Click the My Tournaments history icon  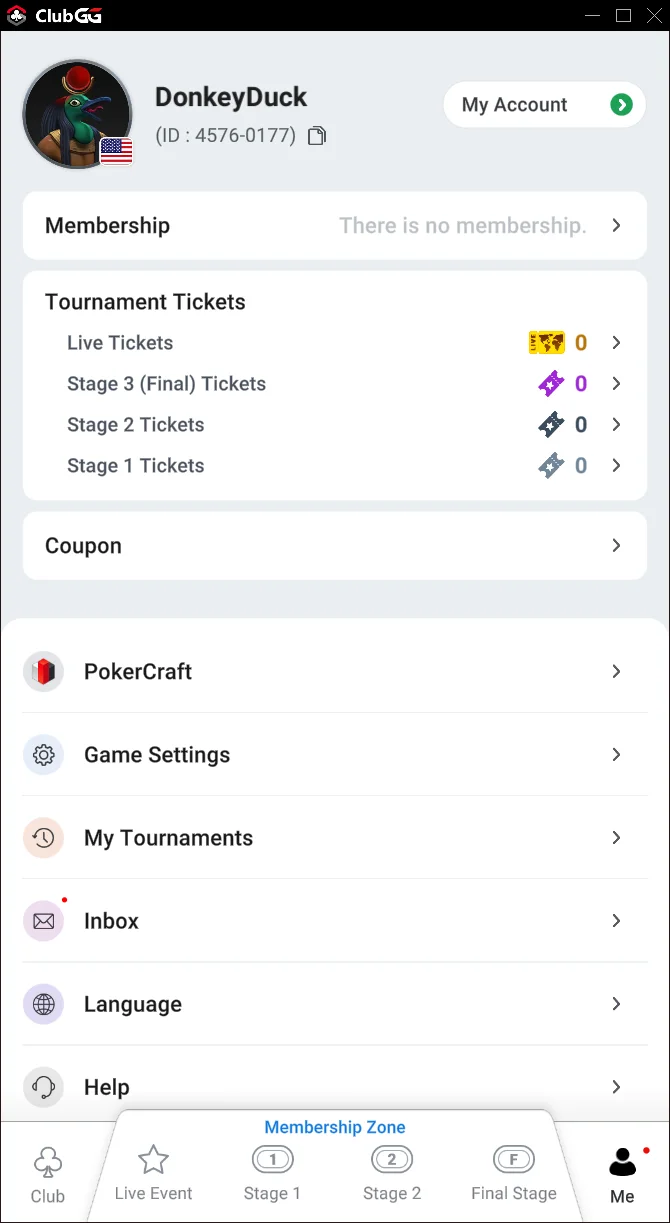pyautogui.click(x=43, y=838)
